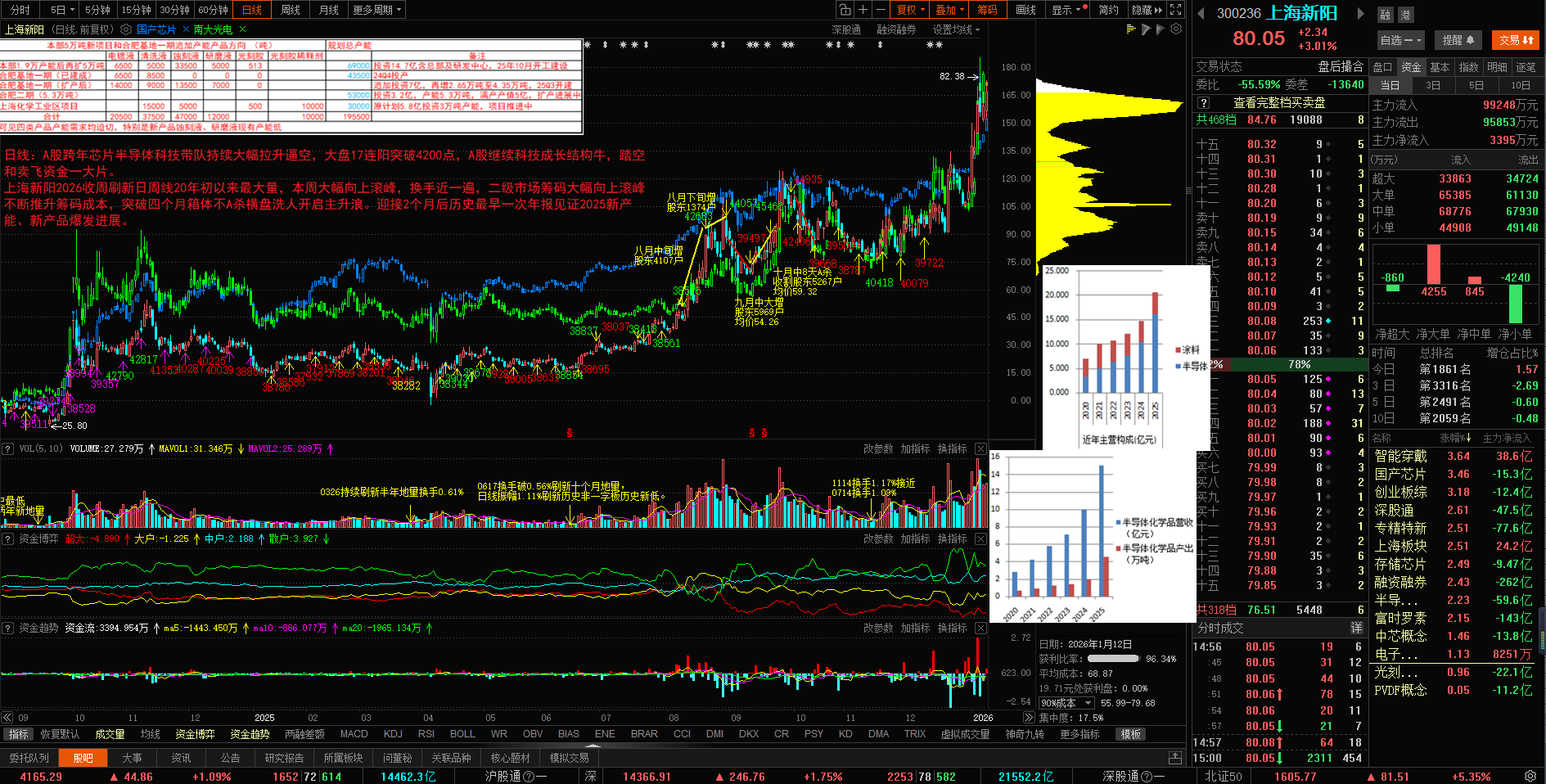This screenshot has height=784, width=1546.
Task: Select the KDJ indicator
Action: (393, 734)
